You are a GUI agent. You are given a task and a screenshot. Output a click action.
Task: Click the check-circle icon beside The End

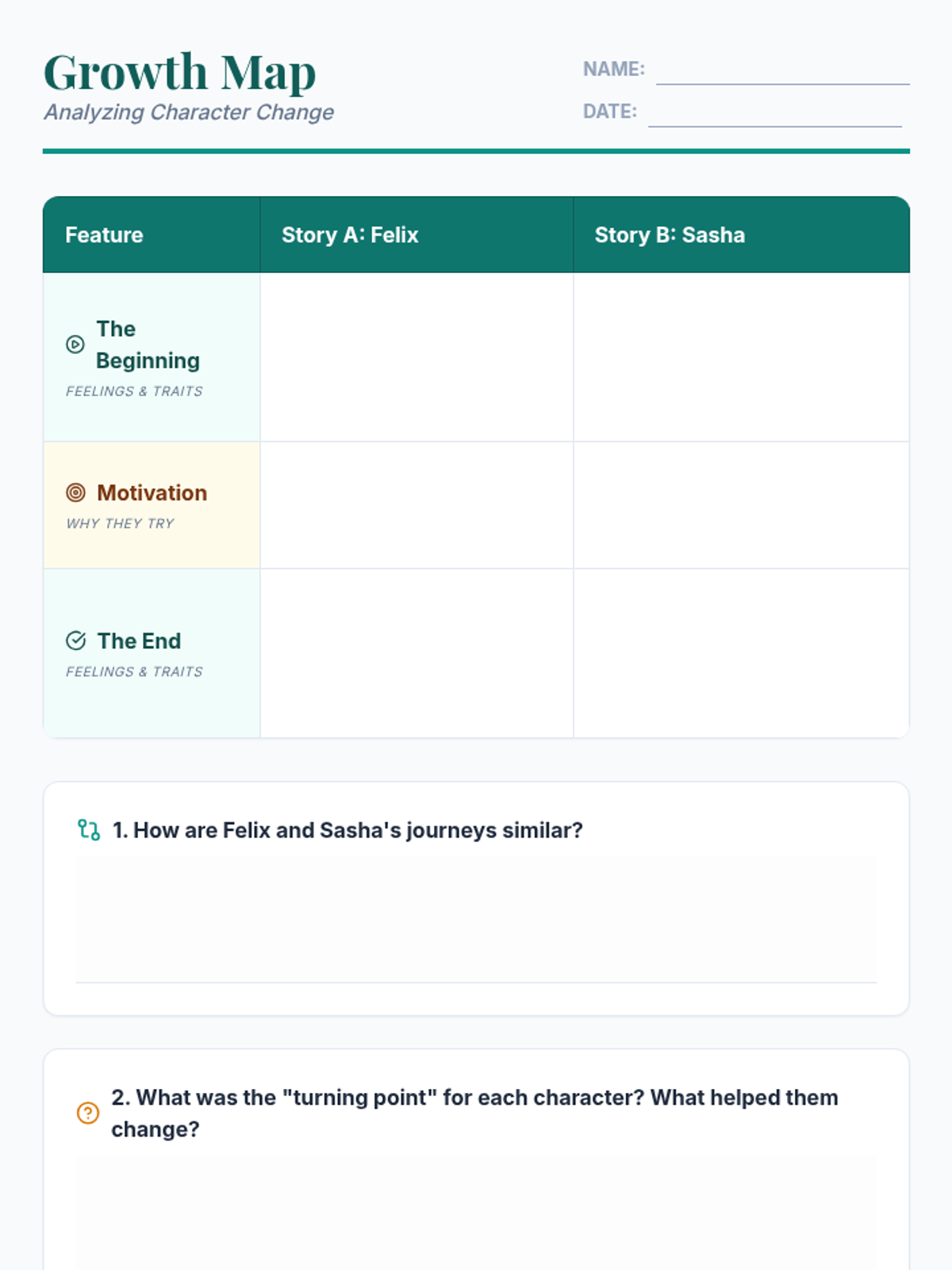[75, 641]
